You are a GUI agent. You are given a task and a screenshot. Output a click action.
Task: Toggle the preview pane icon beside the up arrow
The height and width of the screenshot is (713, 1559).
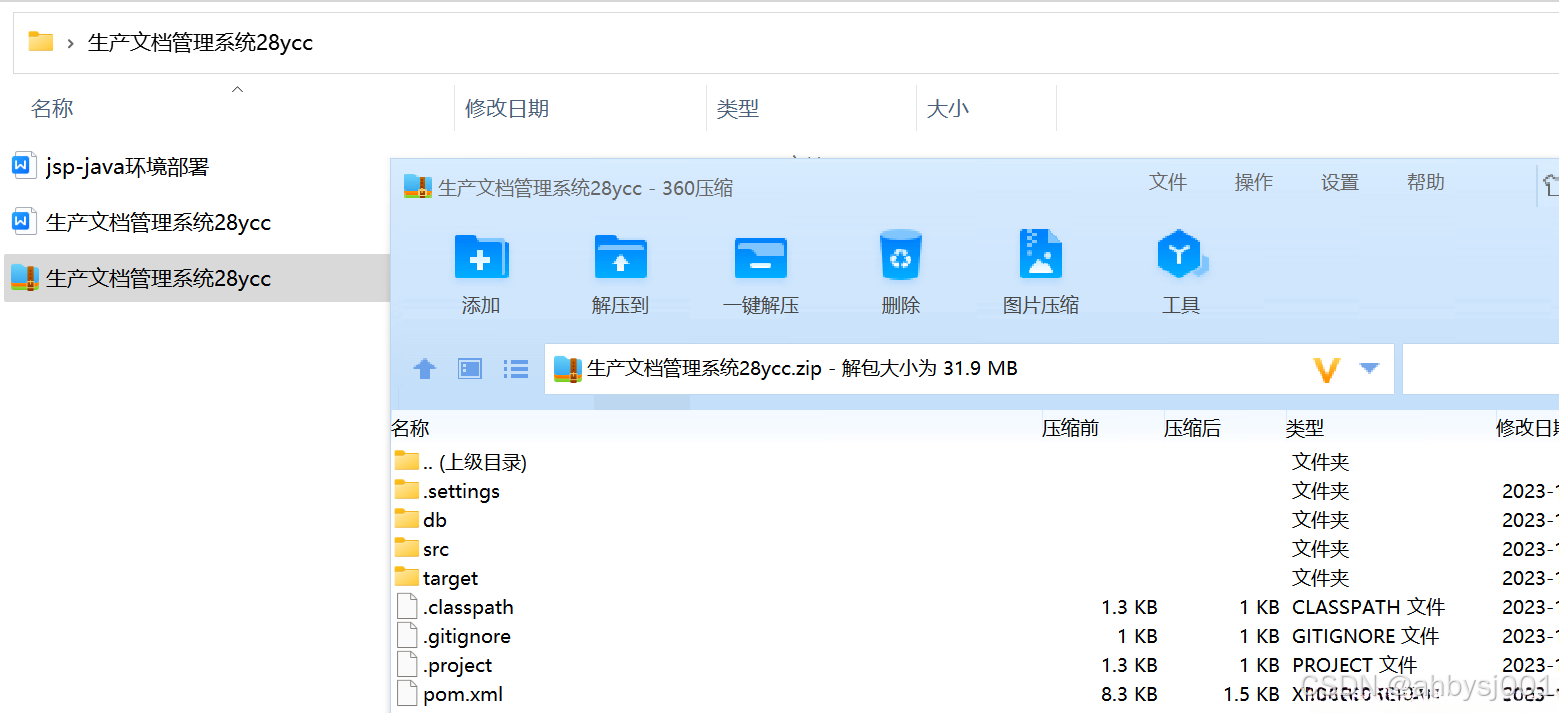tap(469, 368)
